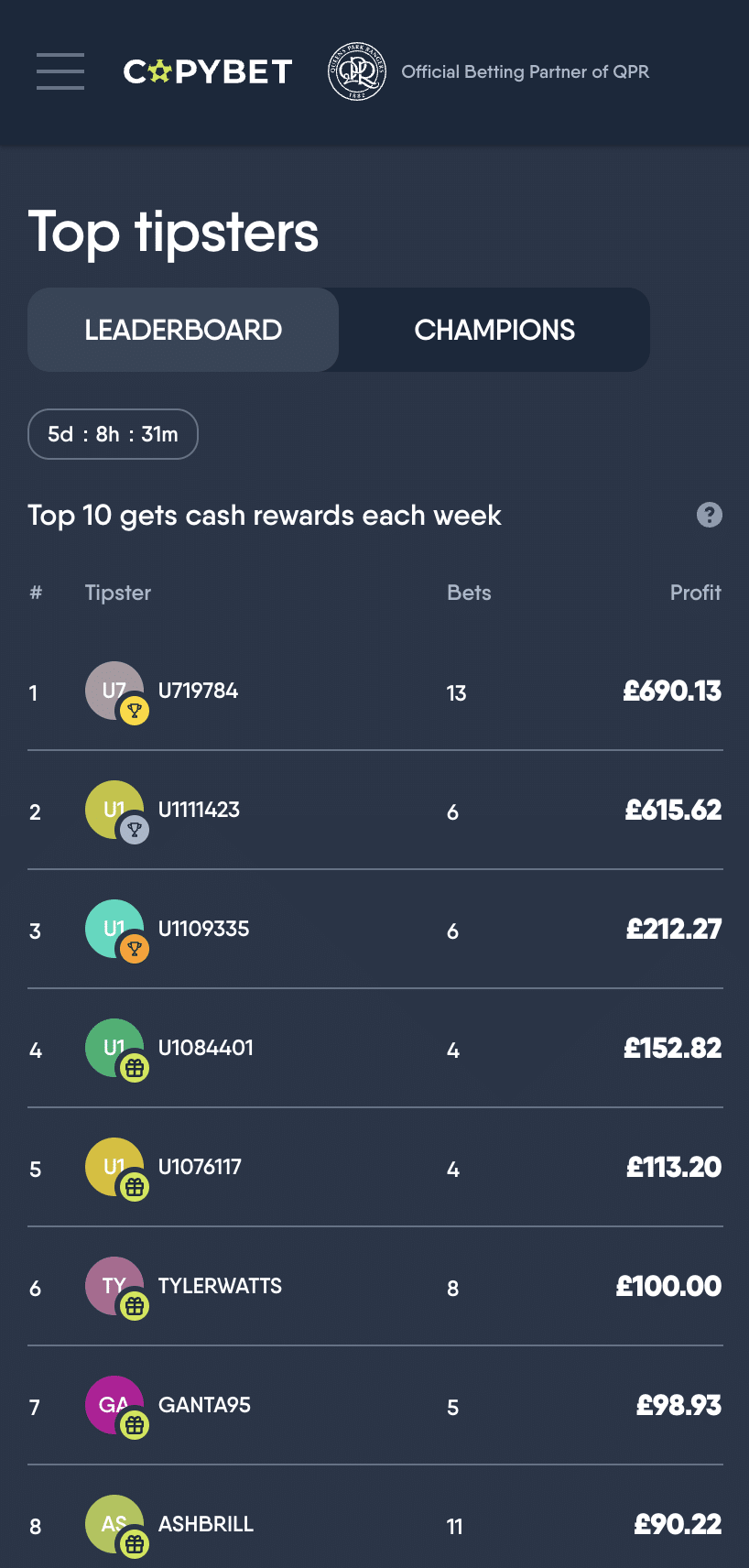Viewport: 749px width, 1568px height.
Task: Select the Profit column header
Action: click(696, 593)
